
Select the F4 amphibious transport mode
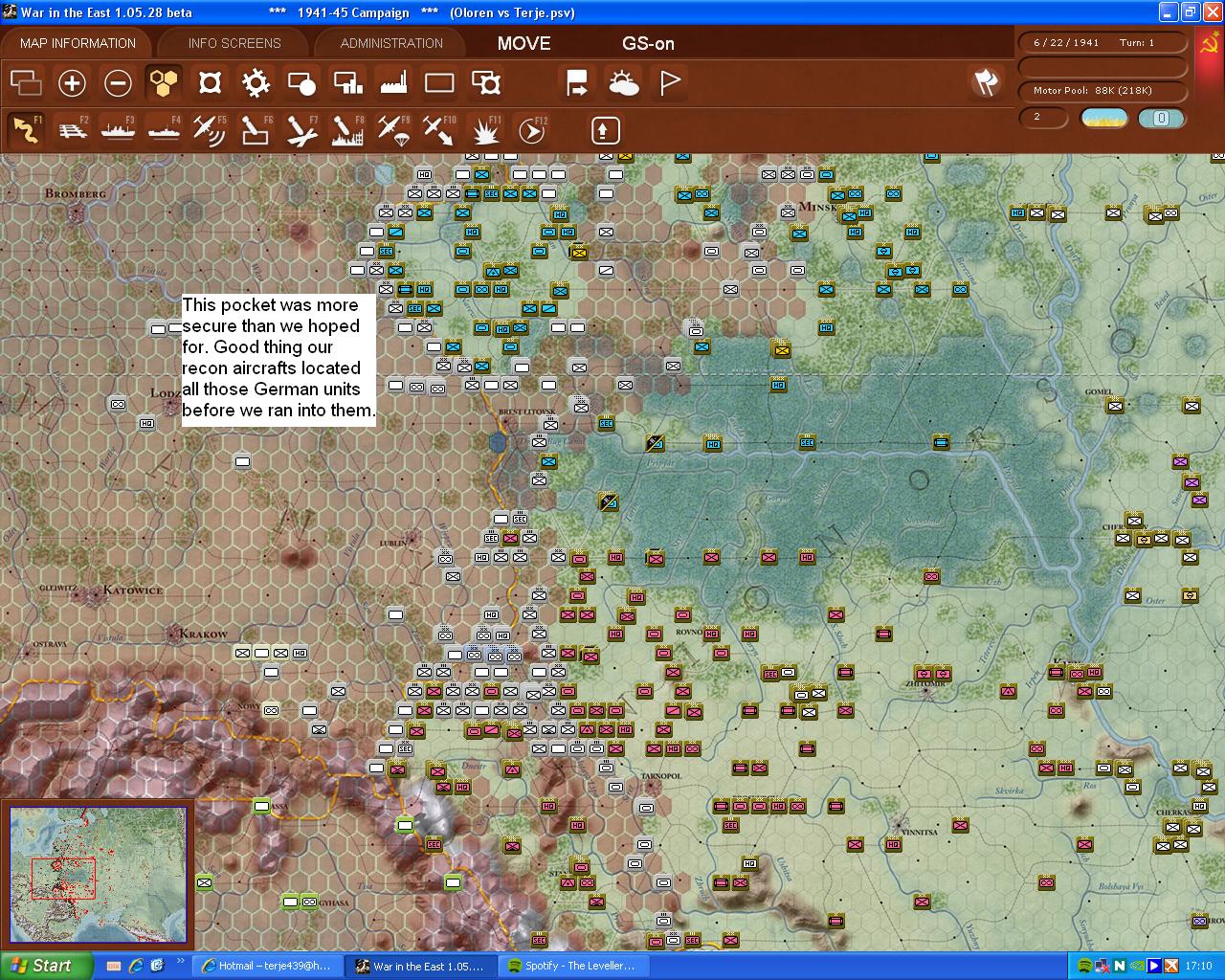coord(165,130)
